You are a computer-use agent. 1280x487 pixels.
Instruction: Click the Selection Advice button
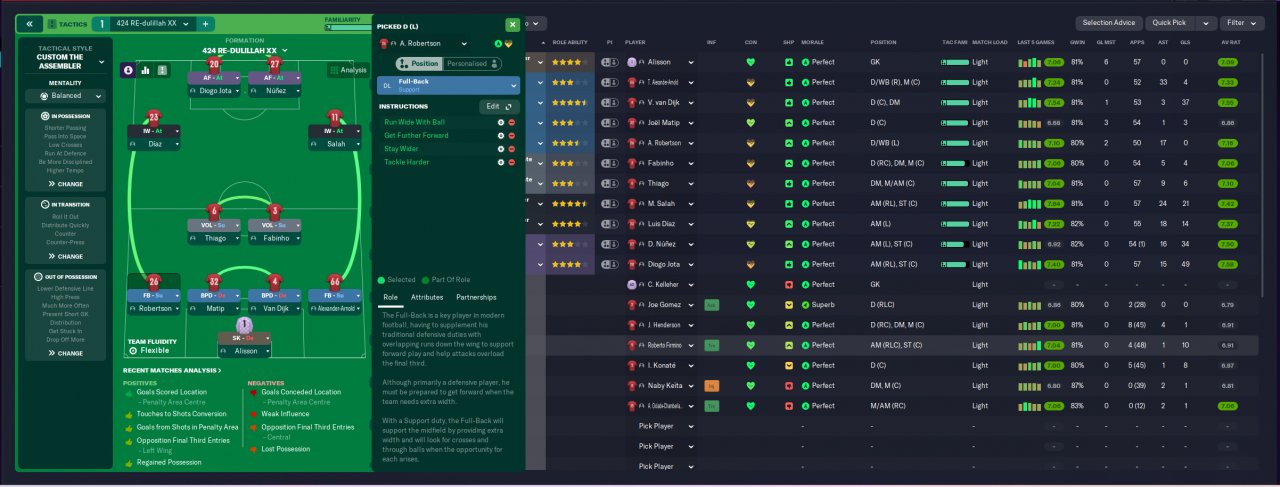[1109, 23]
